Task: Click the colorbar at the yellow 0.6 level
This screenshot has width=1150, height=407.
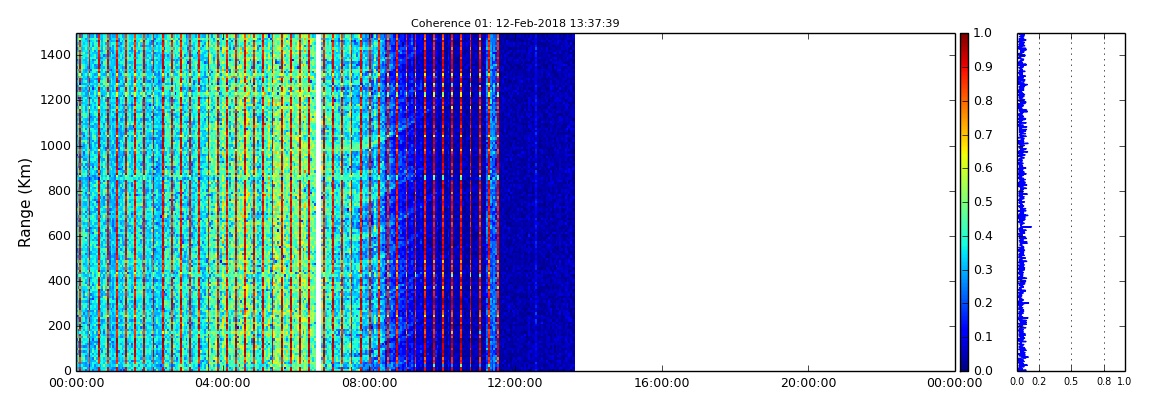Action: [964, 168]
